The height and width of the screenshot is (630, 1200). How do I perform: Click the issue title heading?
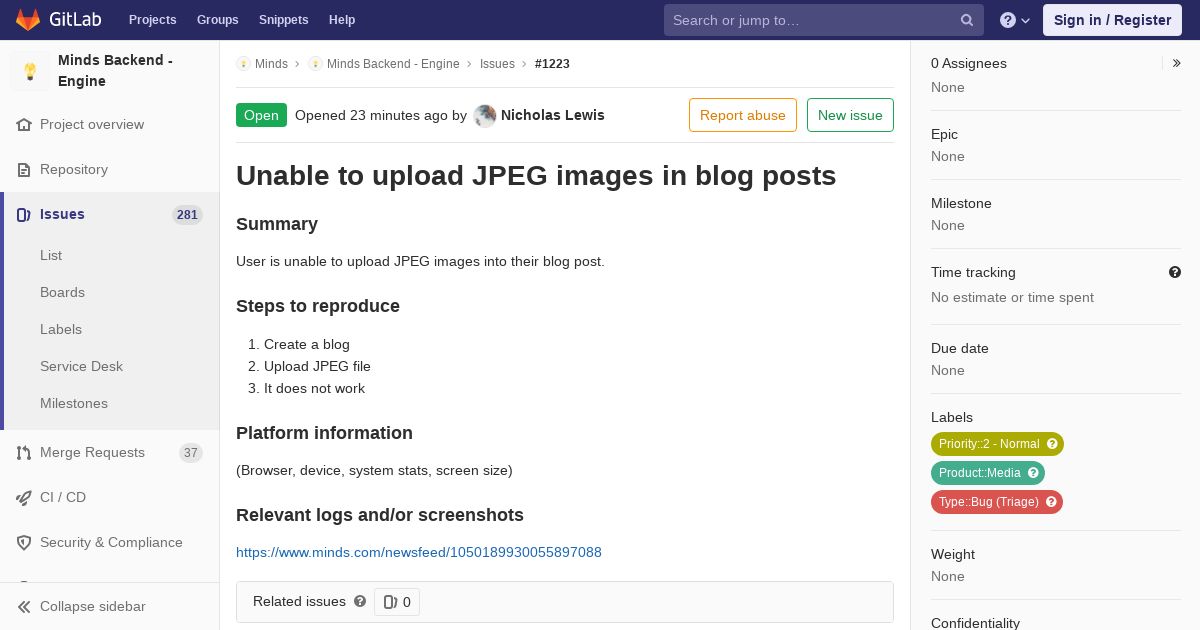tap(536, 176)
